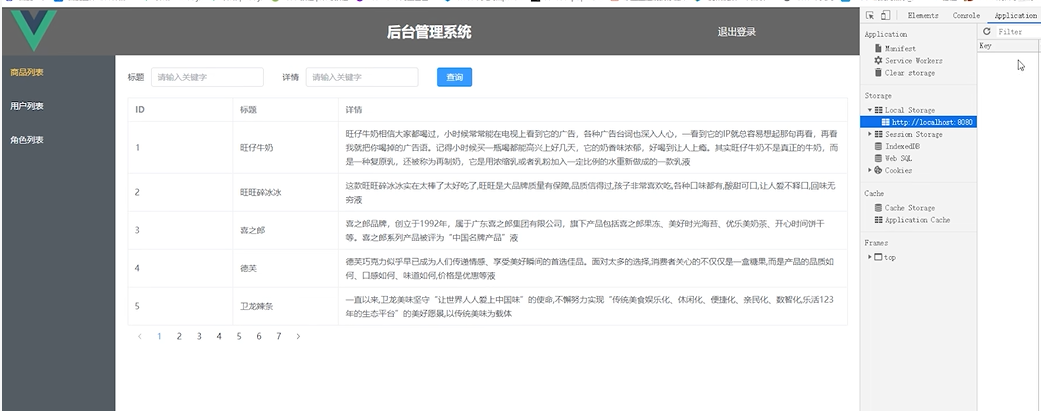Click the 卫龙辣条 title cell

[x=285, y=306]
